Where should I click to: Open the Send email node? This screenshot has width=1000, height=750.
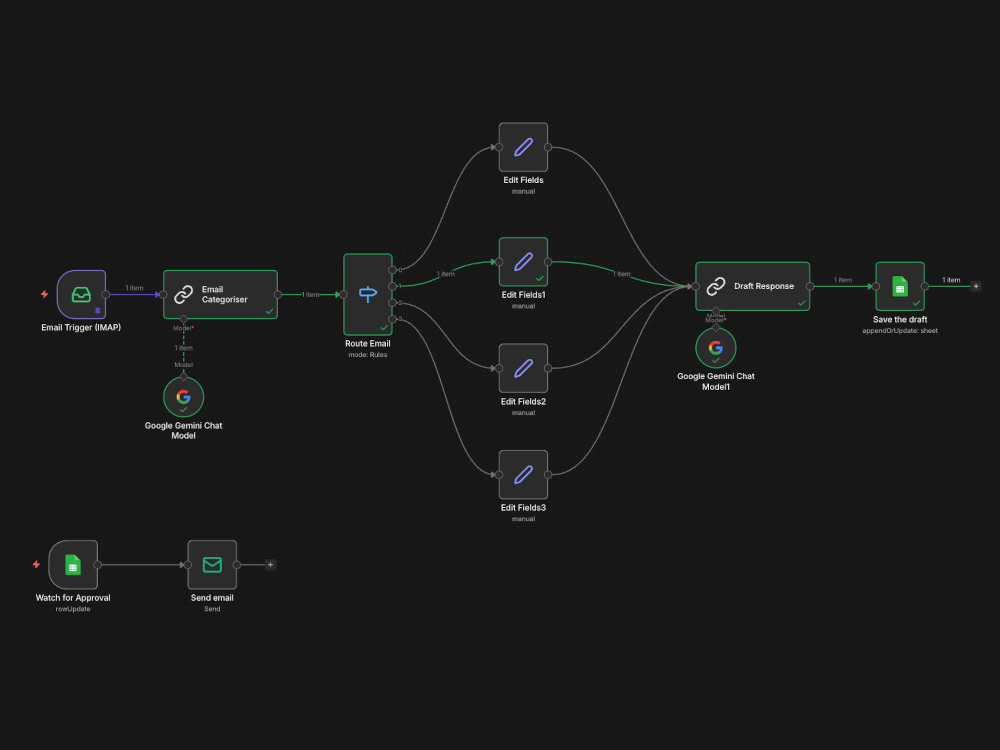[x=212, y=565]
